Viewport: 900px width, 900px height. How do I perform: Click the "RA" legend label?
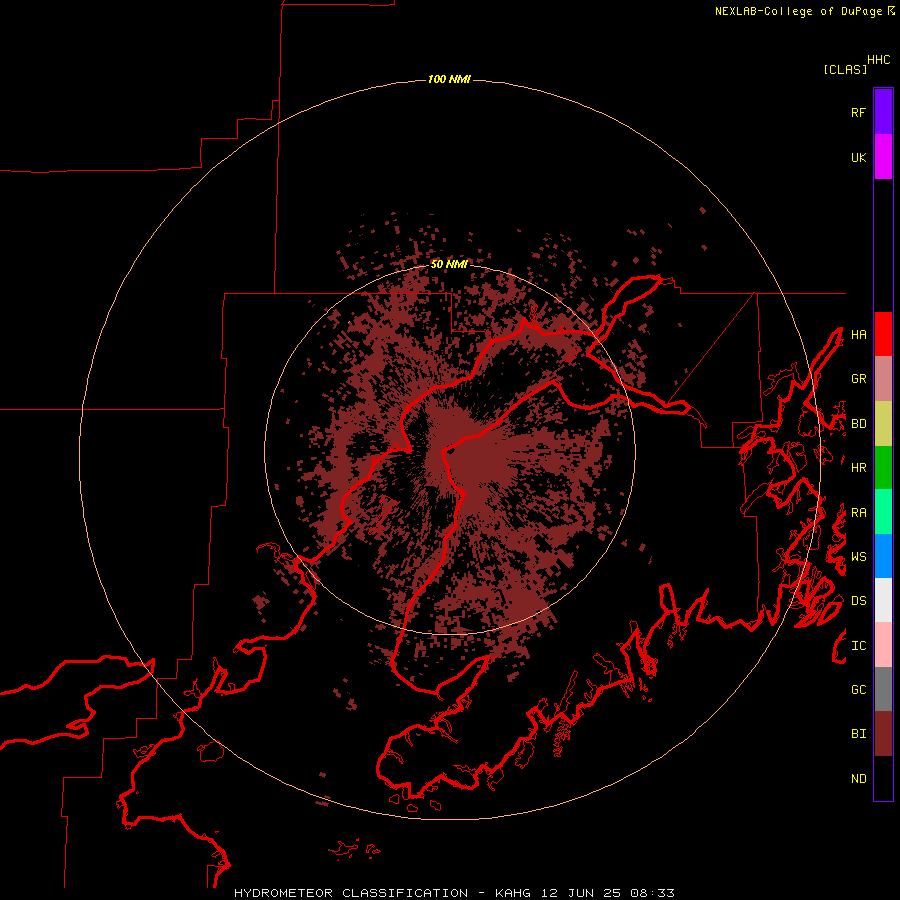click(858, 512)
